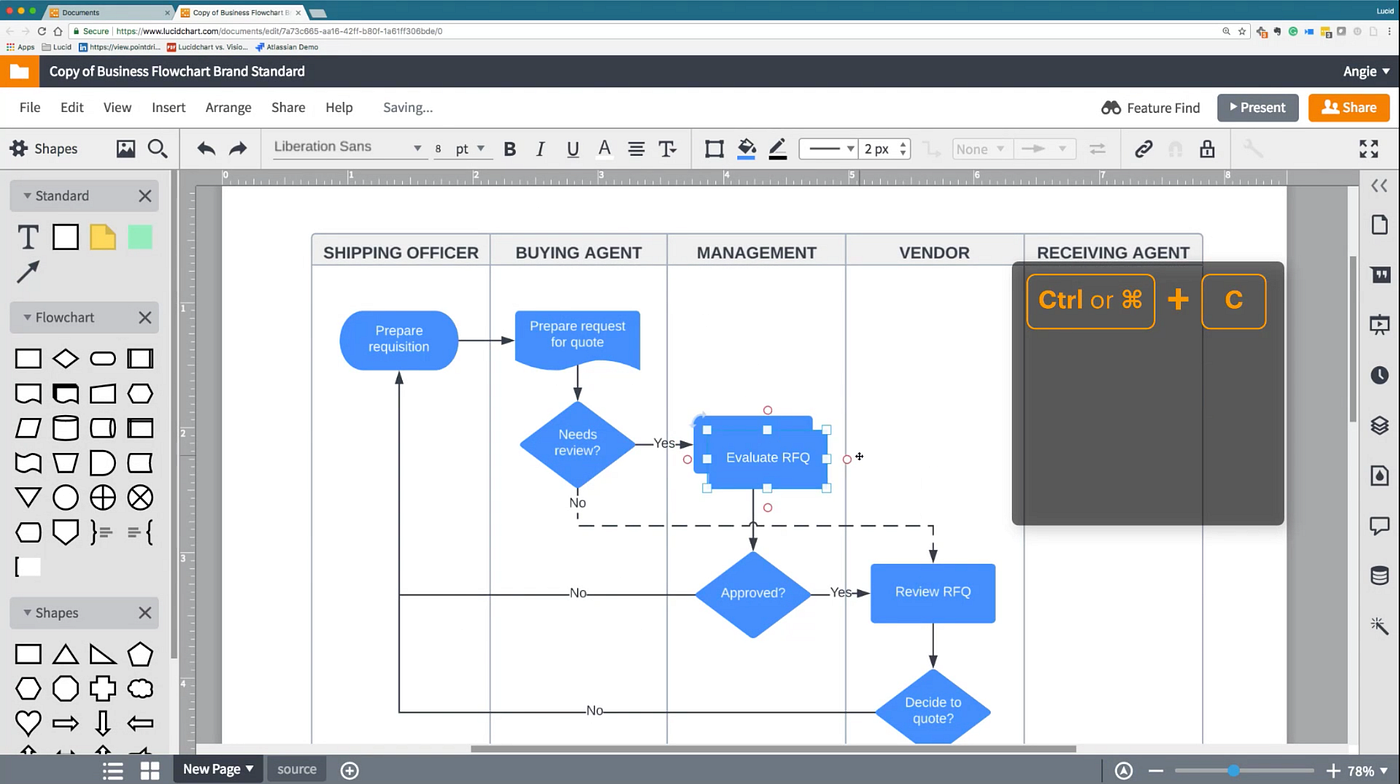Open the Comments panel in right sidebar
Image resolution: width=1400 pixels, height=784 pixels.
pyautogui.click(x=1379, y=525)
